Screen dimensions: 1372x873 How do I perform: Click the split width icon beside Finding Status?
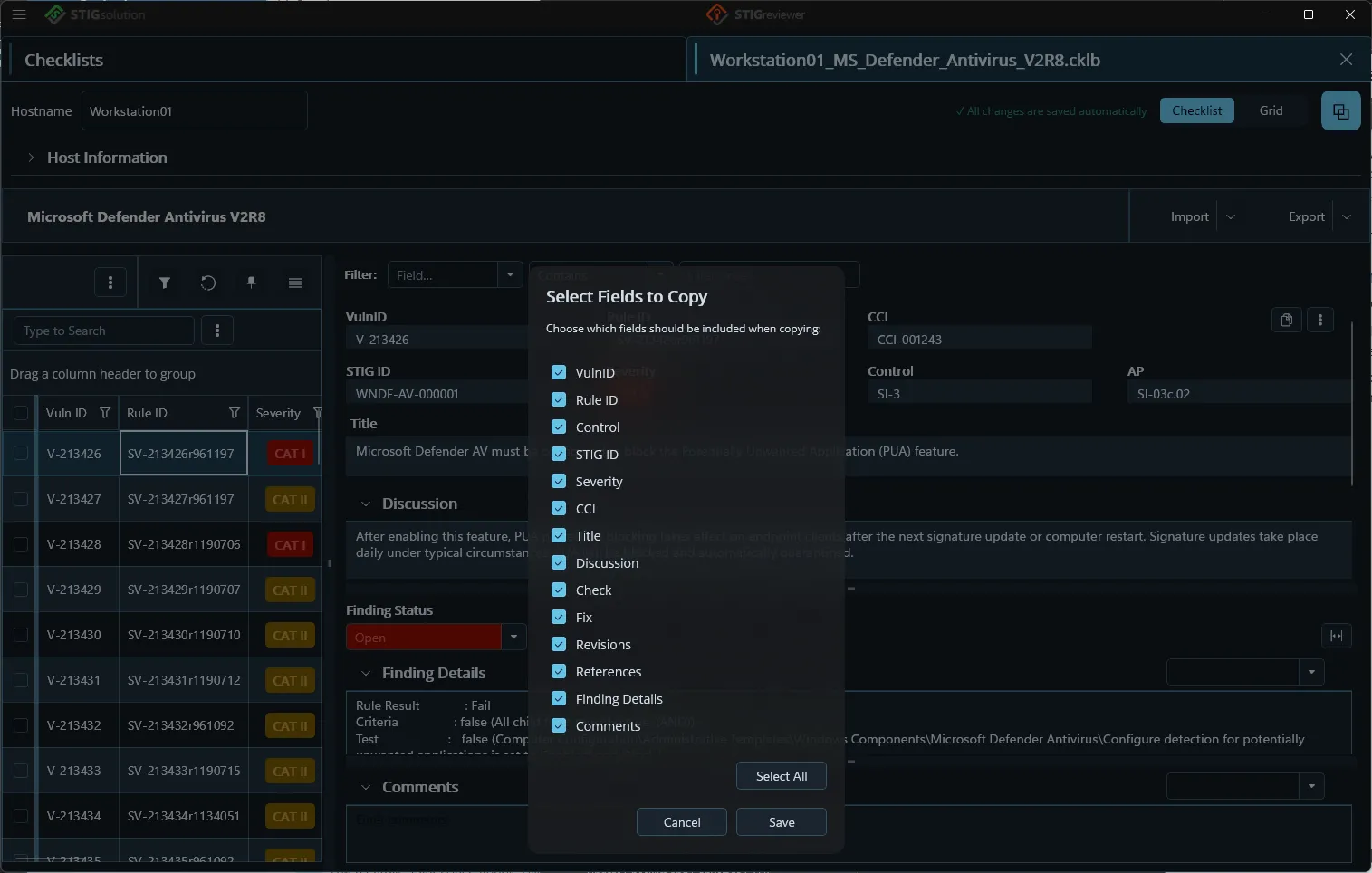click(x=1337, y=636)
